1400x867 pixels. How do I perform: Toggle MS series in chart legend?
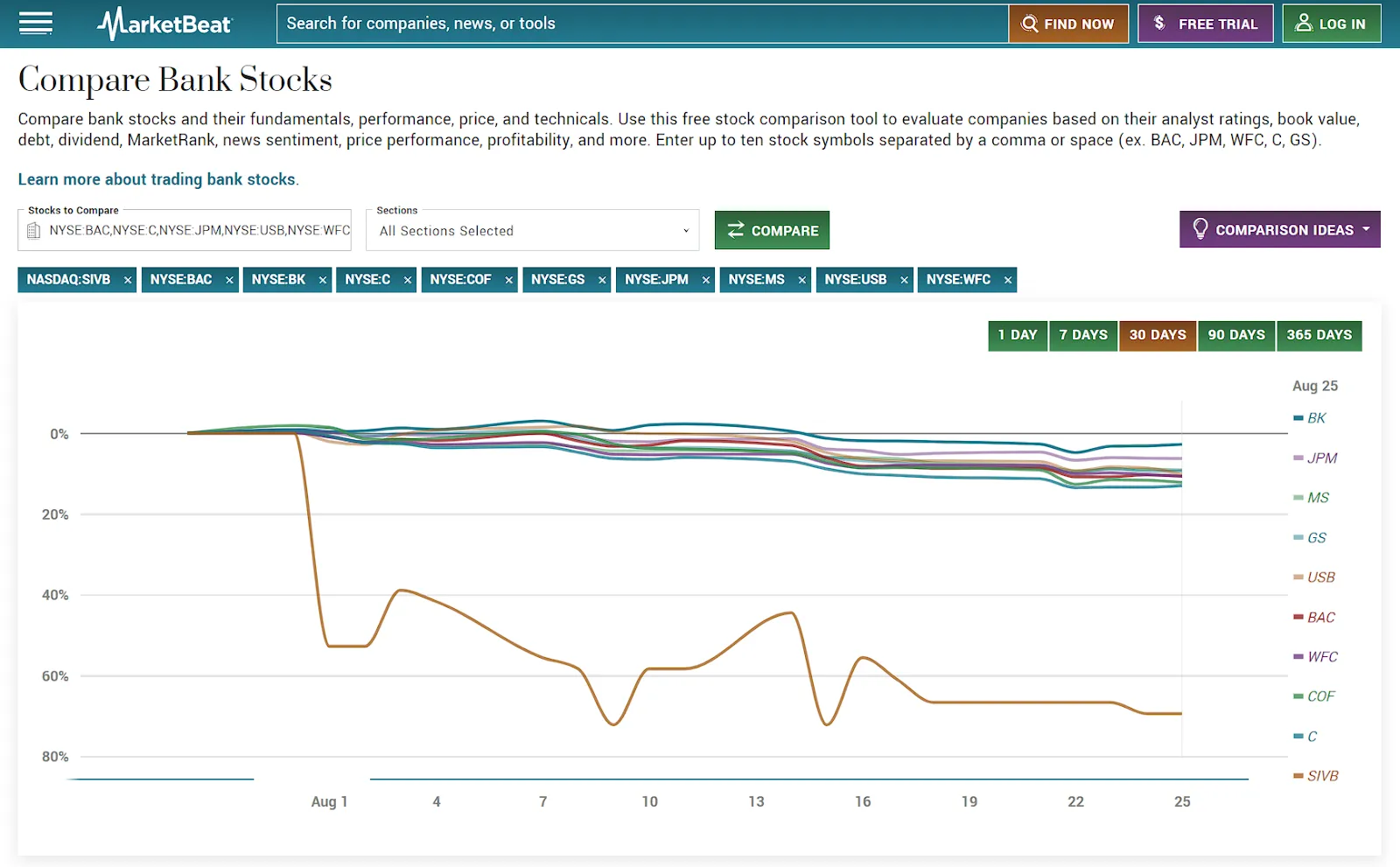click(x=1312, y=498)
